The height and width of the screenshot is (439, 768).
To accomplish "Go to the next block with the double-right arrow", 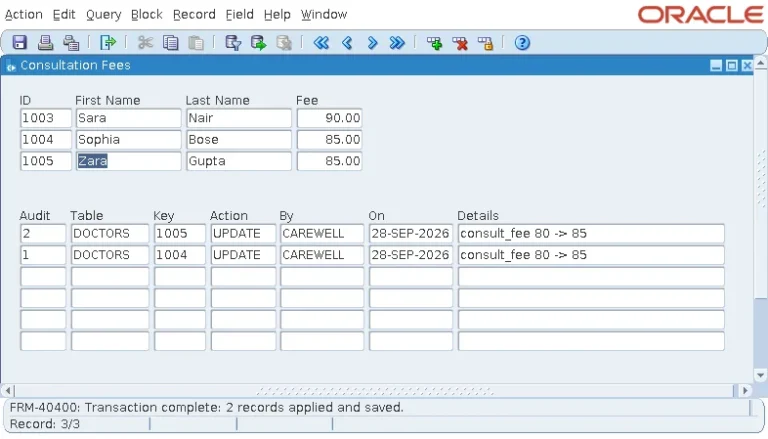I will [x=397, y=43].
